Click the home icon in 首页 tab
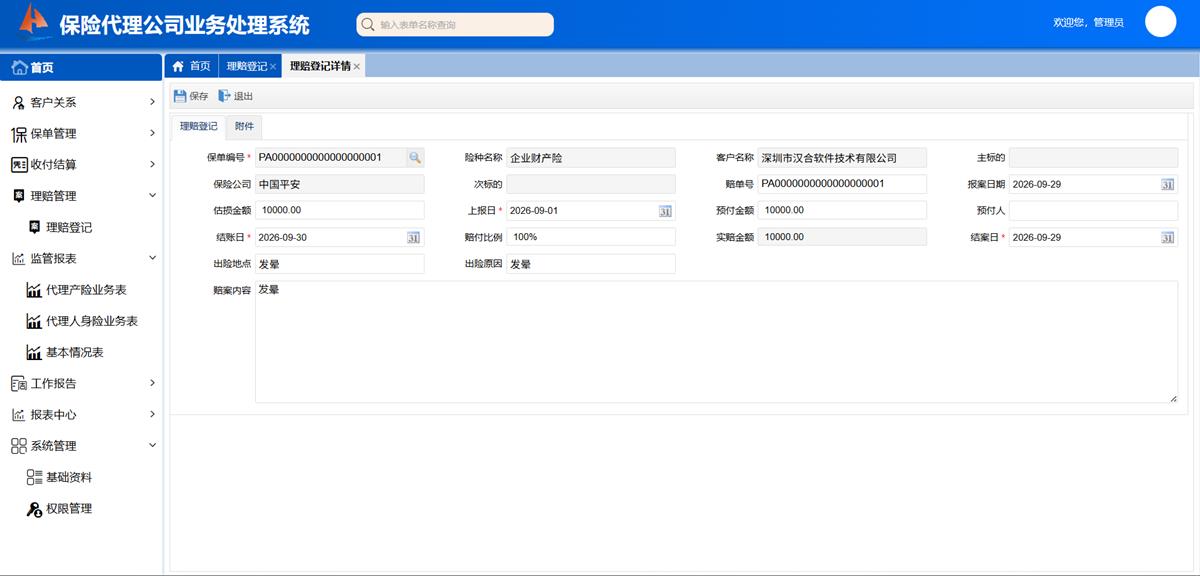Screen dimensions: 1200x576 coord(178,66)
